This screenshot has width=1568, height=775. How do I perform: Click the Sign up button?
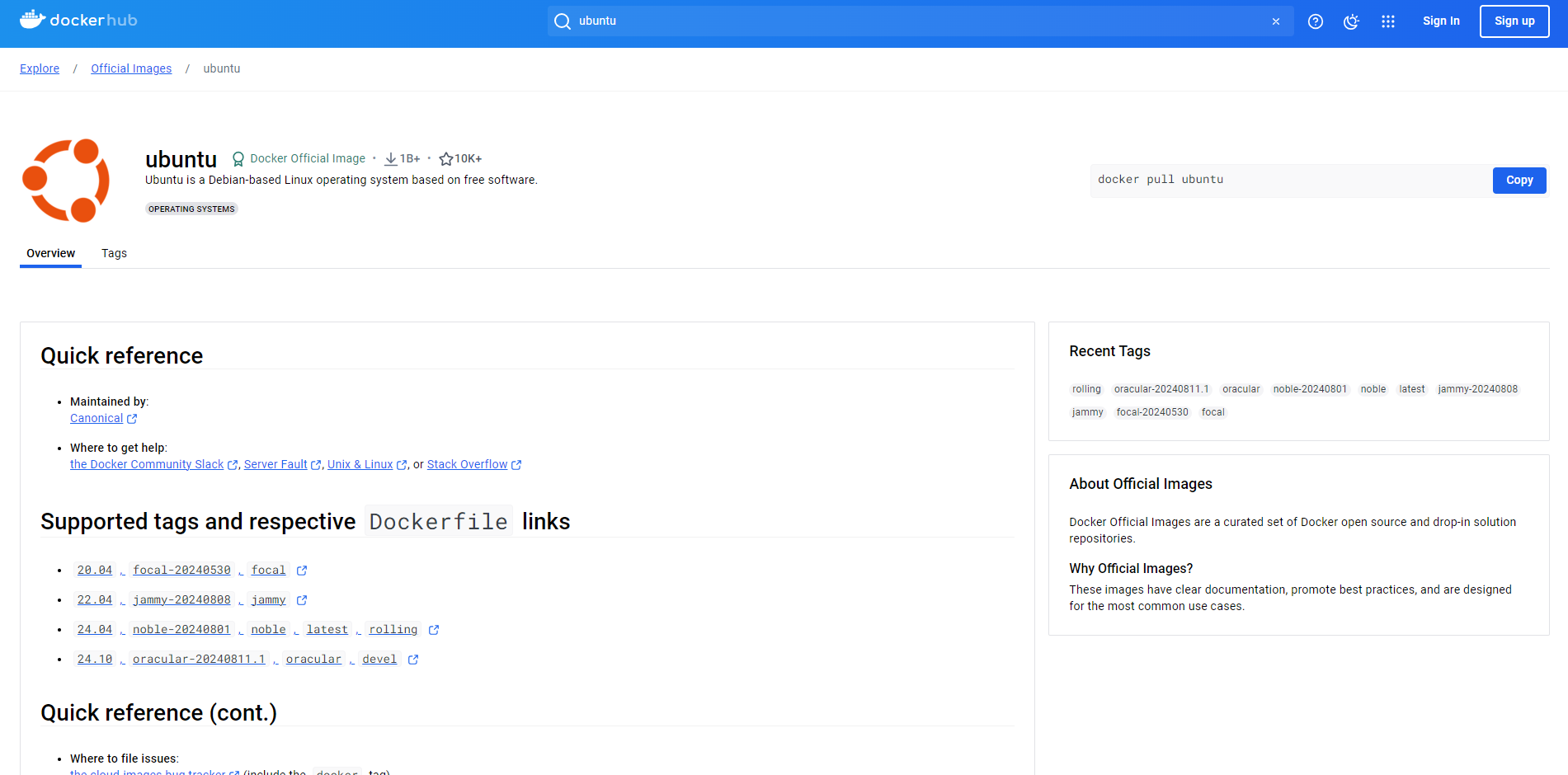point(1514,21)
